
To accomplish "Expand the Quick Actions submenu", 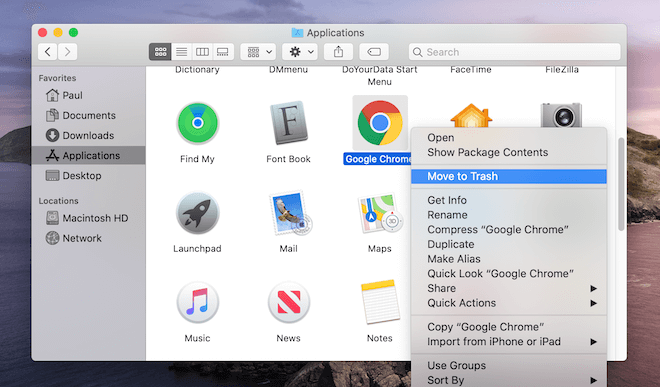I will pyautogui.click(x=509, y=303).
